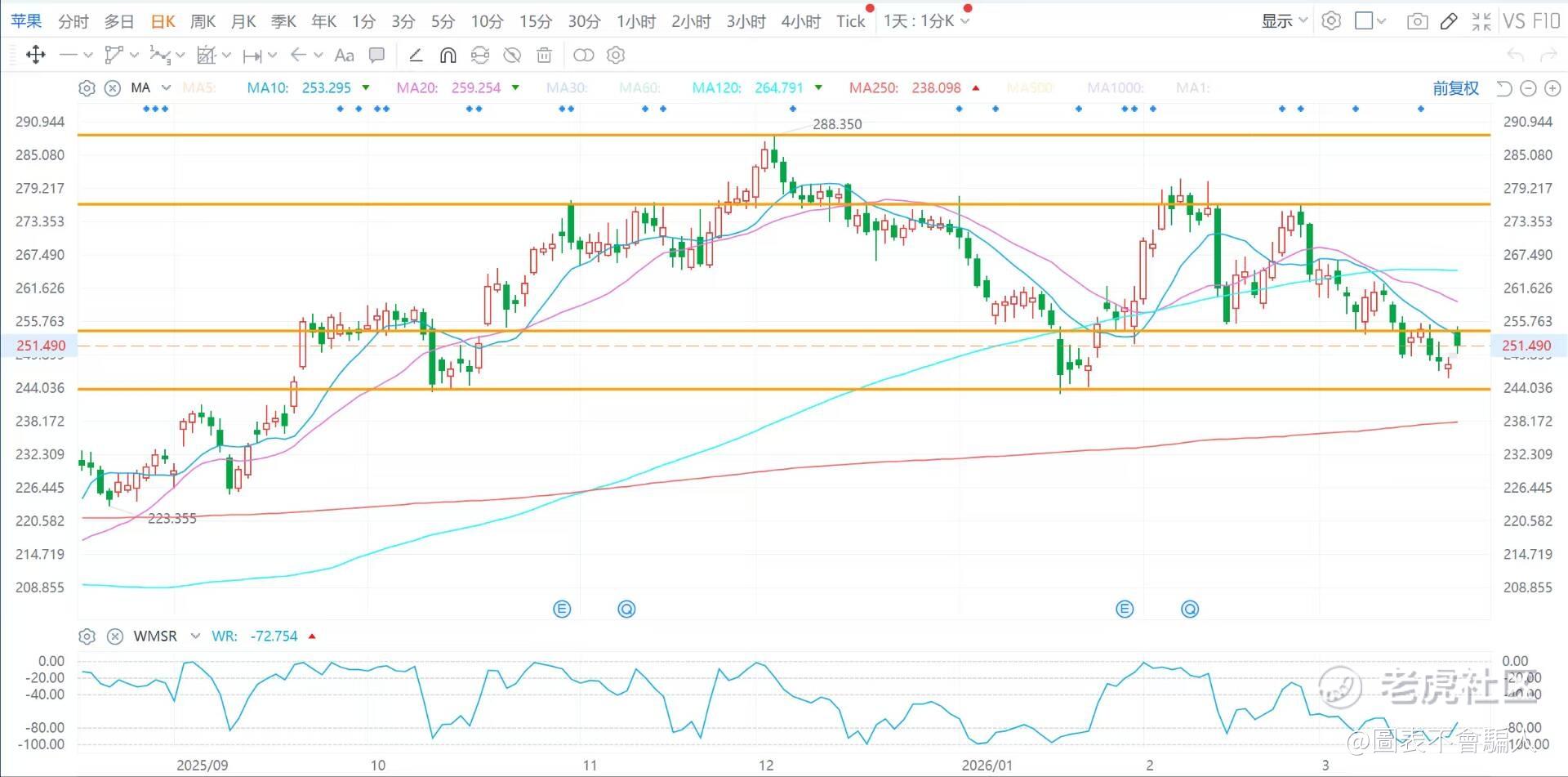Click the 苹果 stock name
This screenshot has height=777, width=1568.
[x=26, y=21]
